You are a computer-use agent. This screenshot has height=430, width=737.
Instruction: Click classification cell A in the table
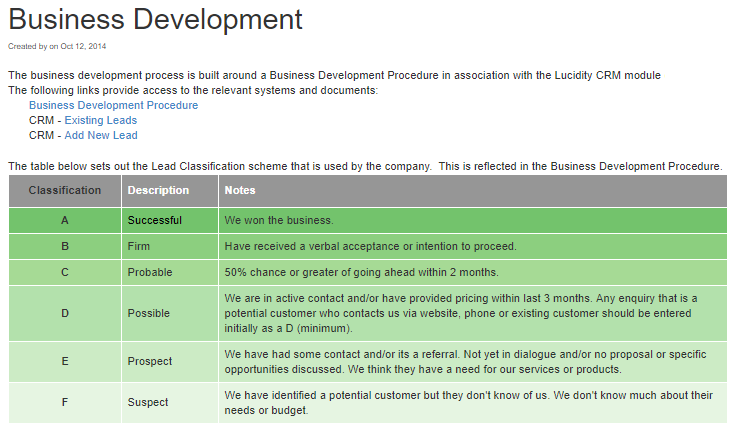65,220
